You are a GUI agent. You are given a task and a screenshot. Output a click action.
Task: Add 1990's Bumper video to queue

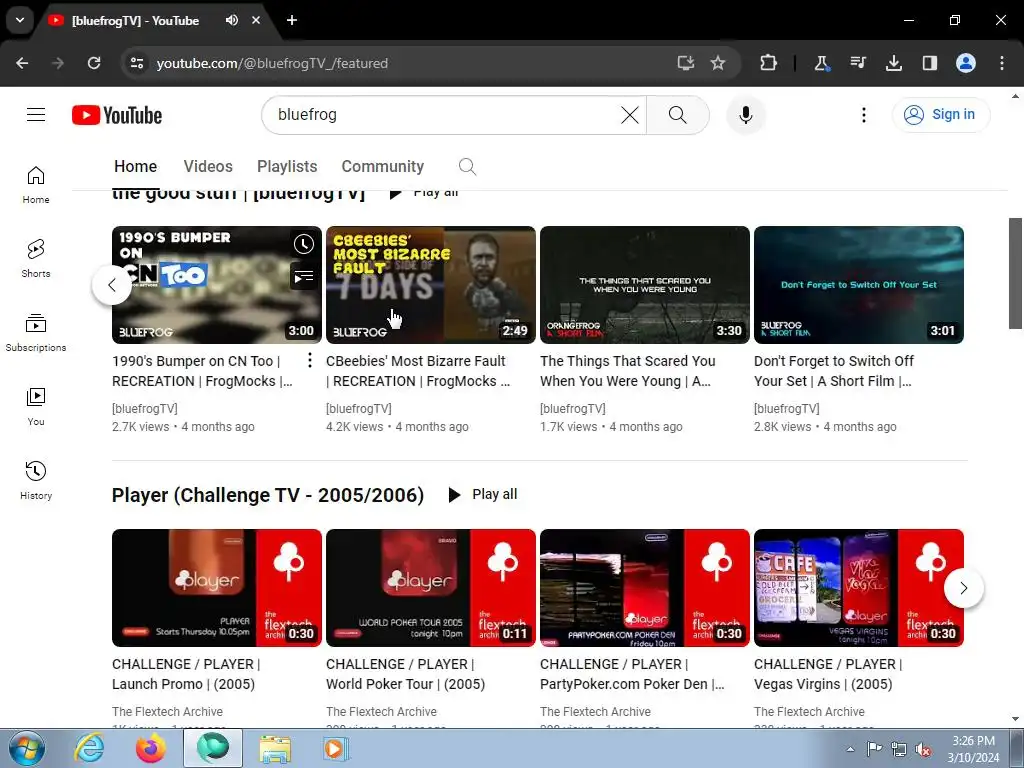click(304, 277)
